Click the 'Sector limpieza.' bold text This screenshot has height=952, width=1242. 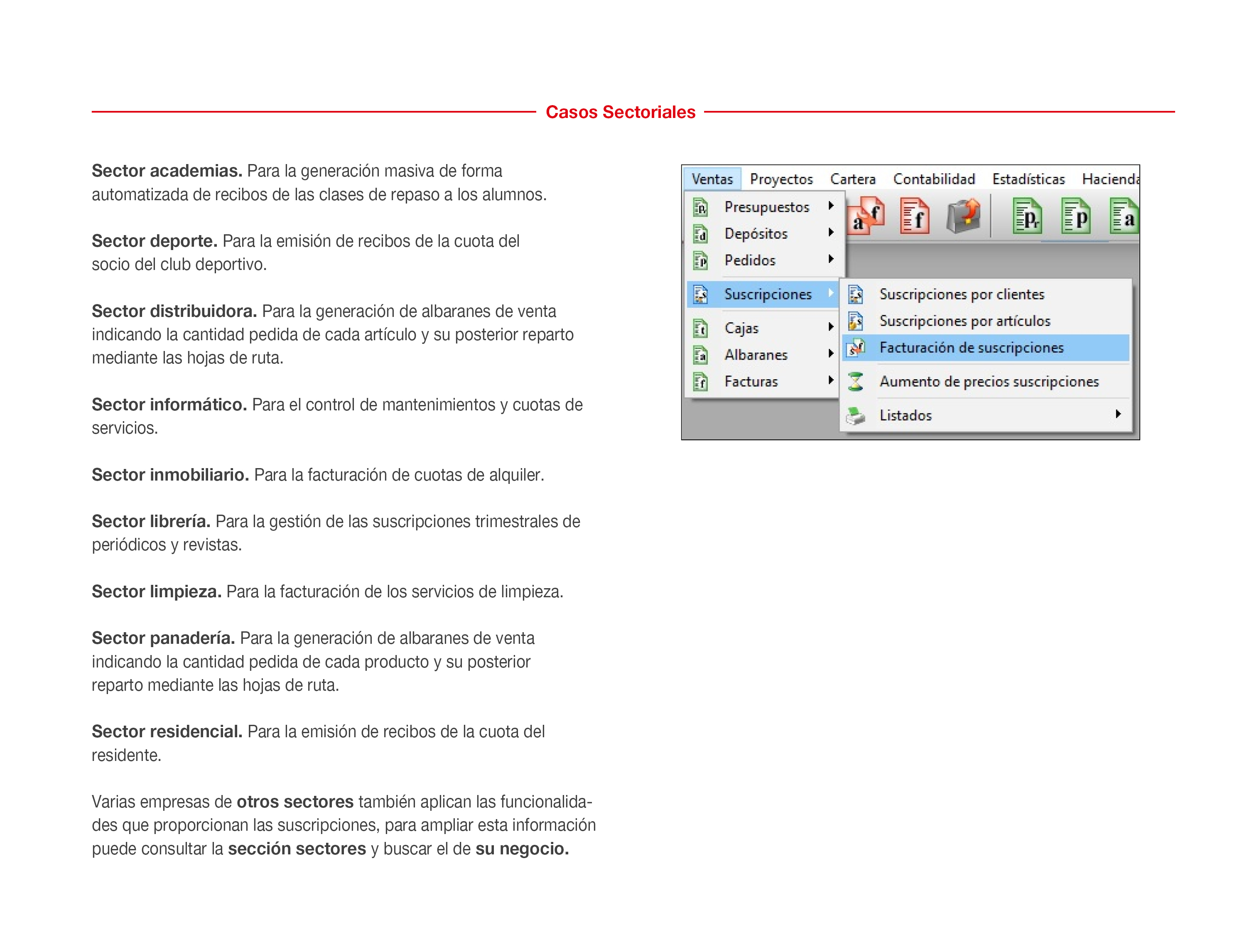pyautogui.click(x=157, y=591)
